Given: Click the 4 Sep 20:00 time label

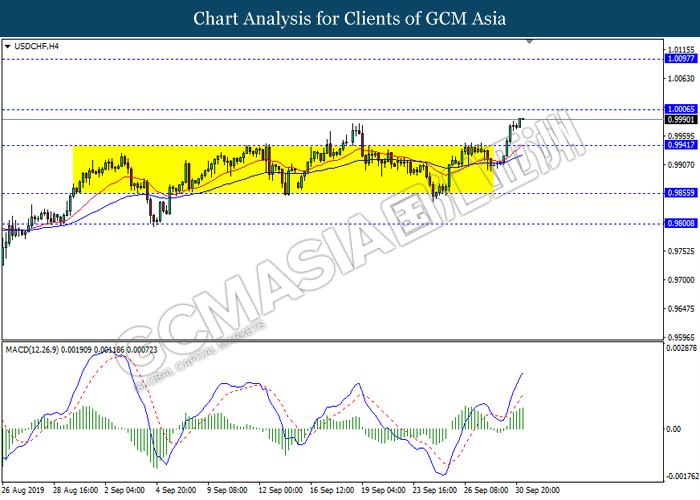Looking at the screenshot, I should [176, 490].
